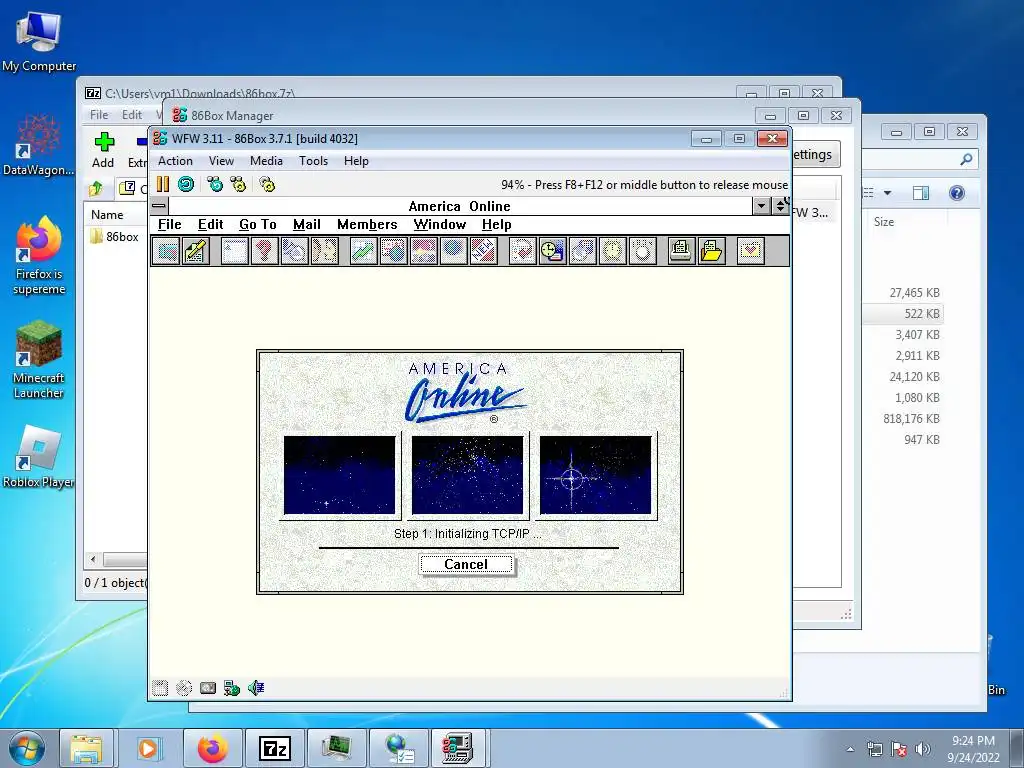Image resolution: width=1024 pixels, height=768 pixels.
Task: Open 7-Zip from the taskbar
Action: click(274, 748)
